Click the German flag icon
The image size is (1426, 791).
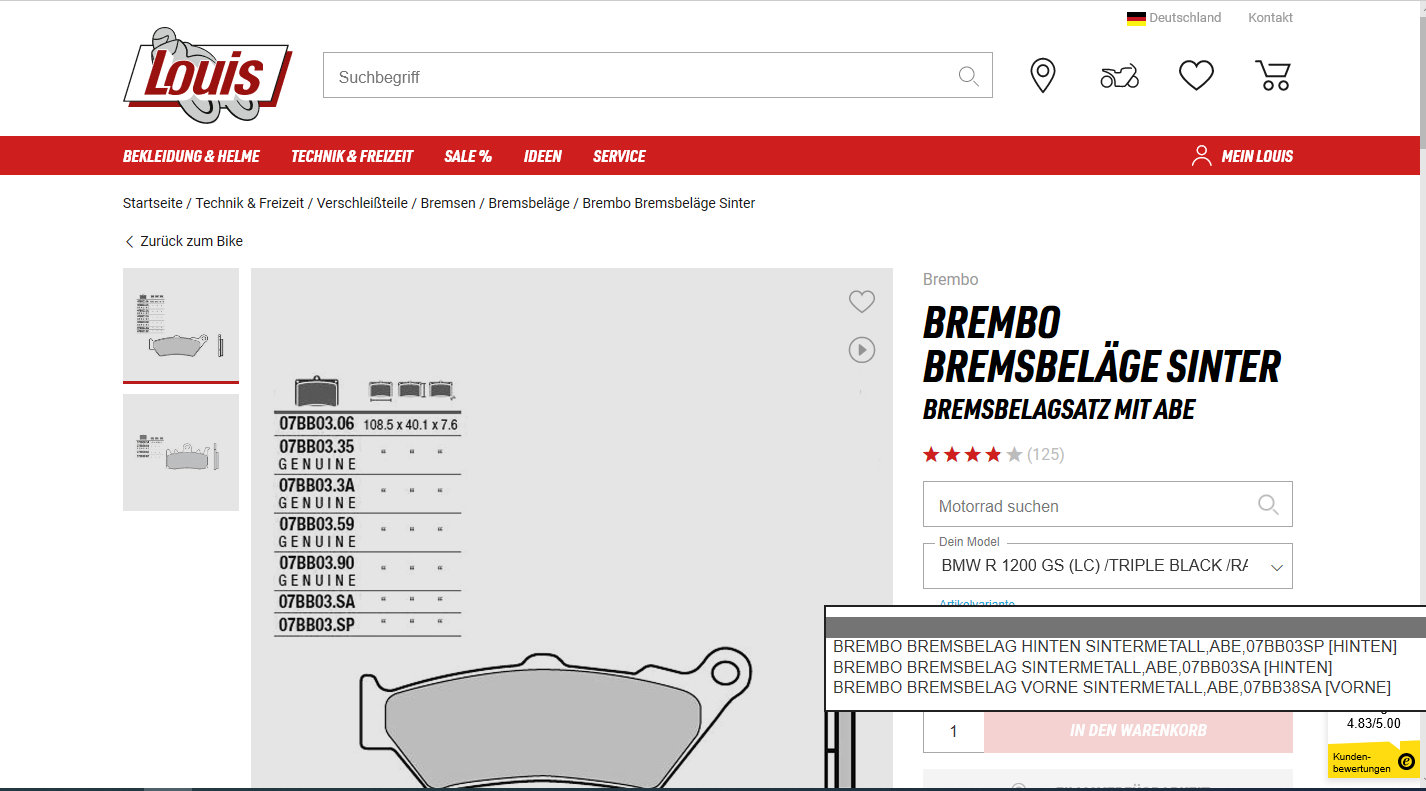click(x=1136, y=18)
